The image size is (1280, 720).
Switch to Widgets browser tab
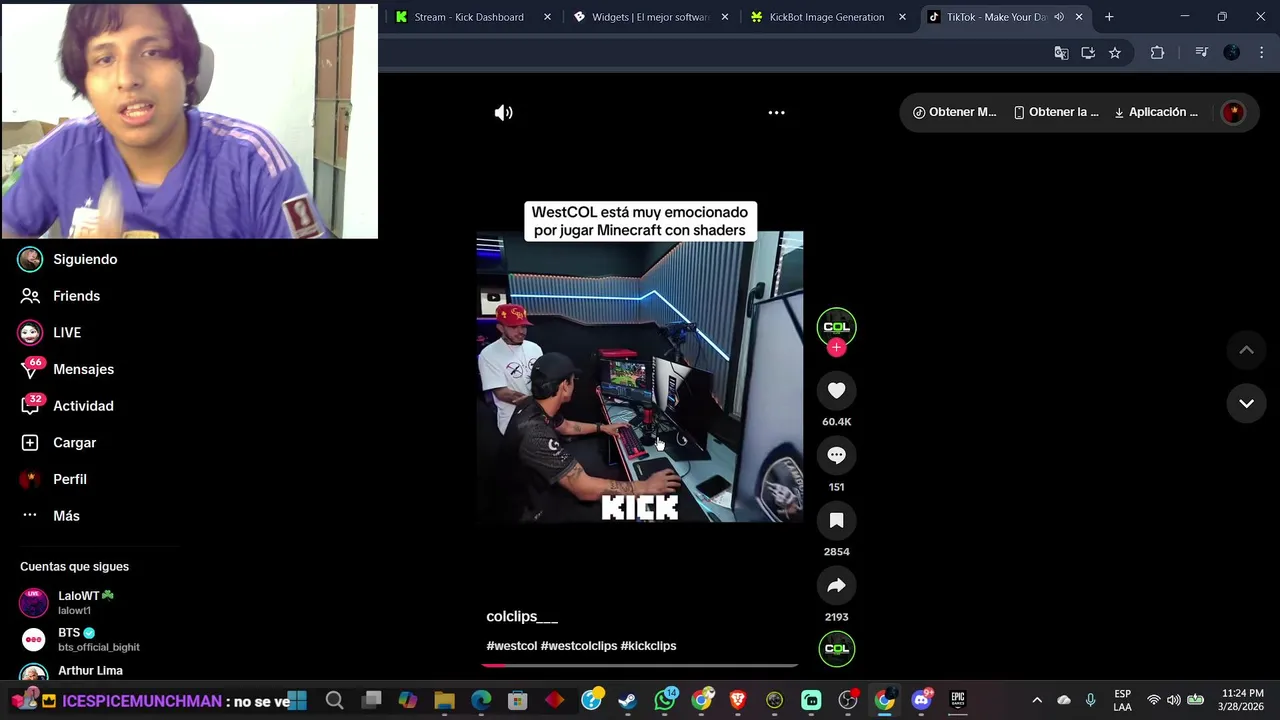652,17
